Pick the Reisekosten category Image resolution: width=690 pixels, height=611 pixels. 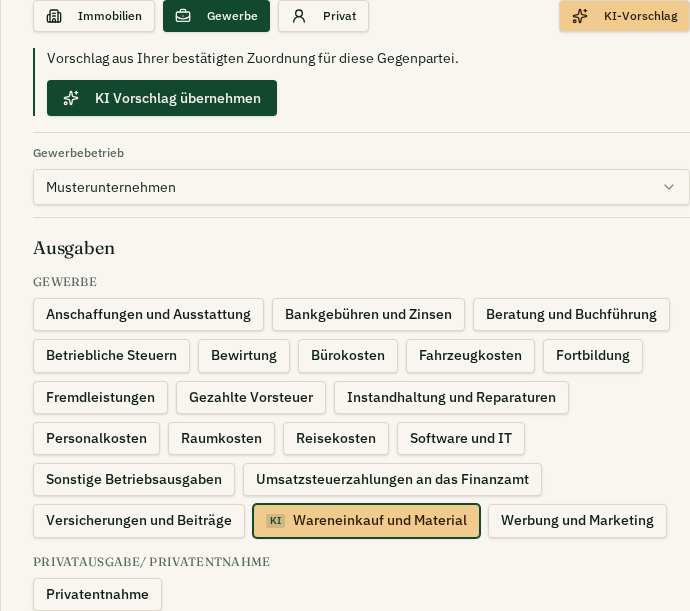coord(336,438)
